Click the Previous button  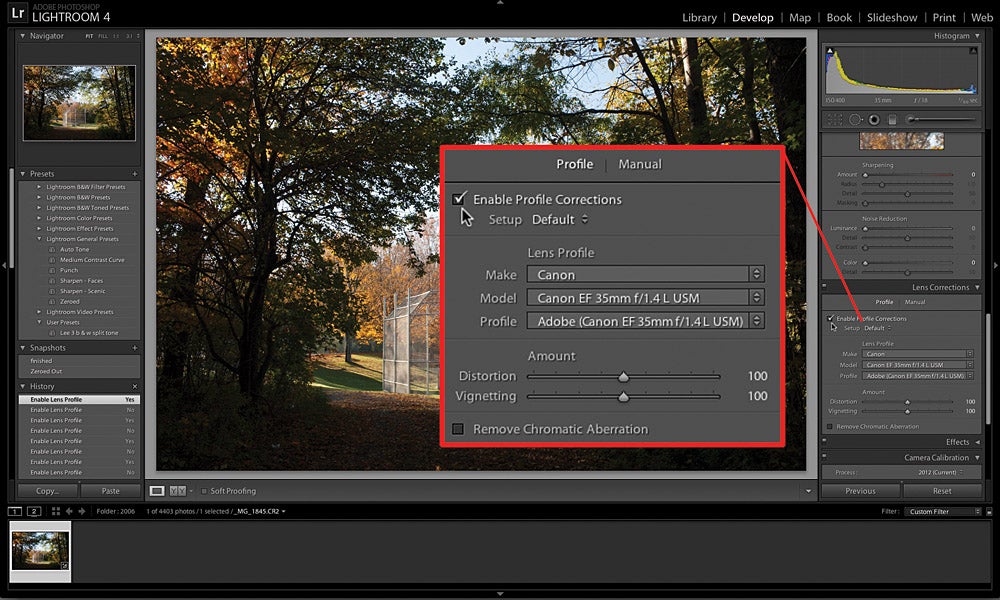pyautogui.click(x=860, y=491)
